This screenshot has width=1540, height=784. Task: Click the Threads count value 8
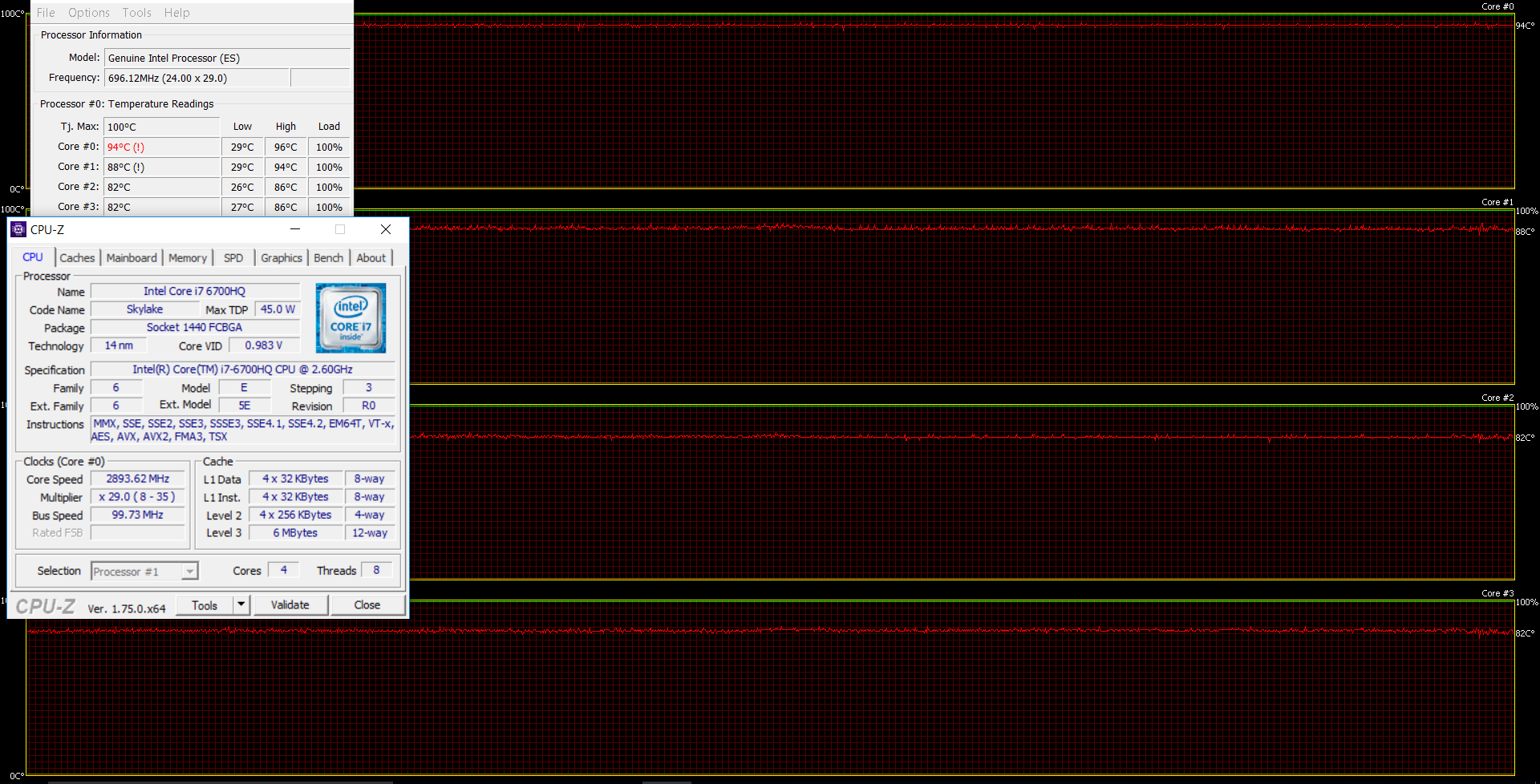click(x=376, y=570)
